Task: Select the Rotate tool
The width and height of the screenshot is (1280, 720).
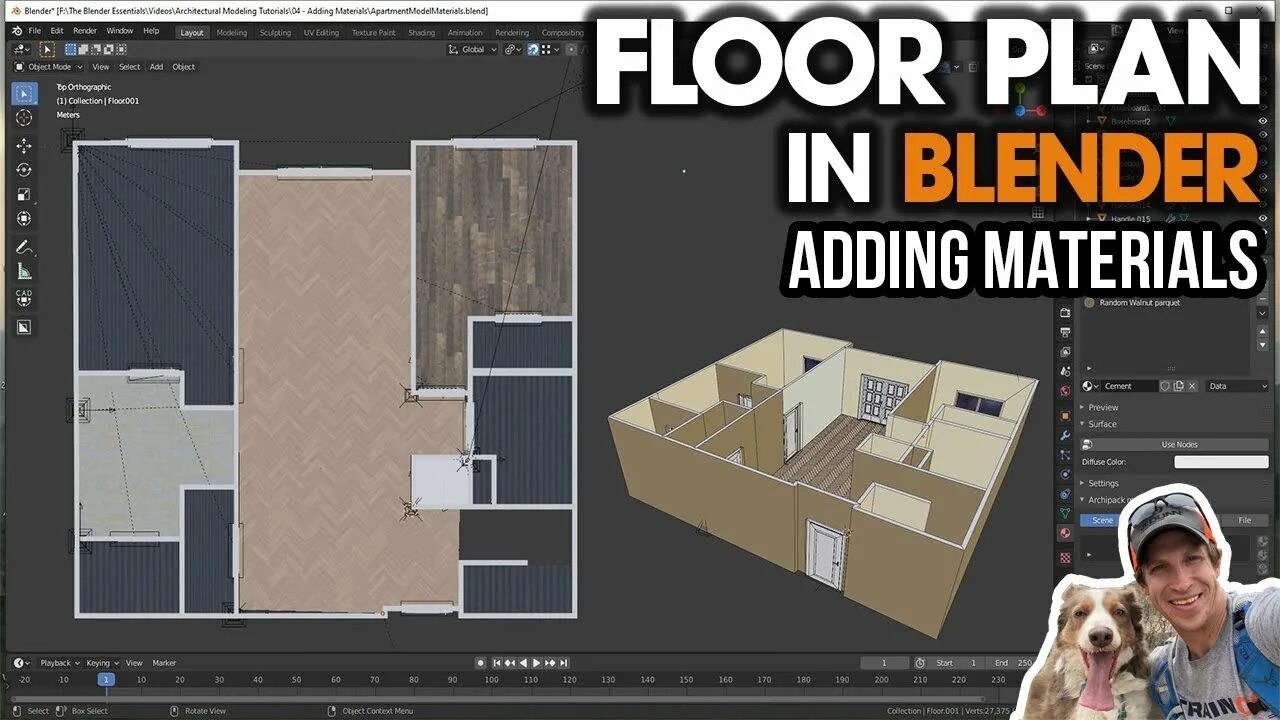Action: [24, 170]
